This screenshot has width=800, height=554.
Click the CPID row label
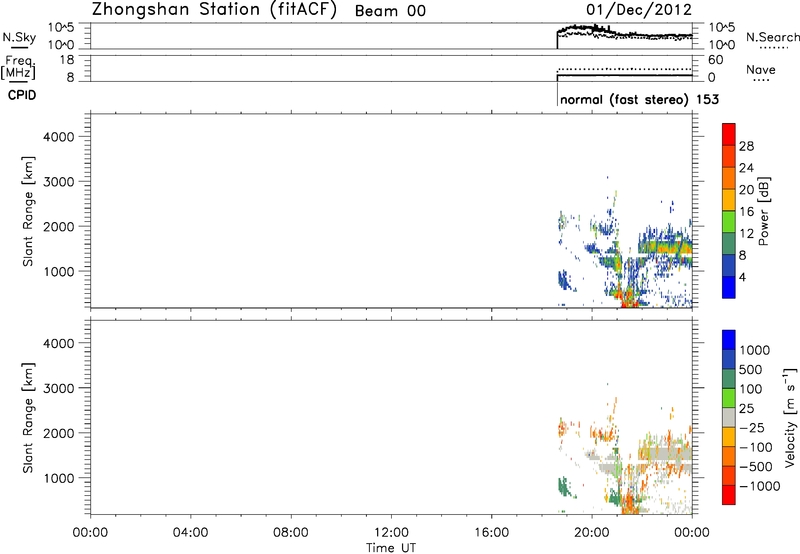pos(22,95)
